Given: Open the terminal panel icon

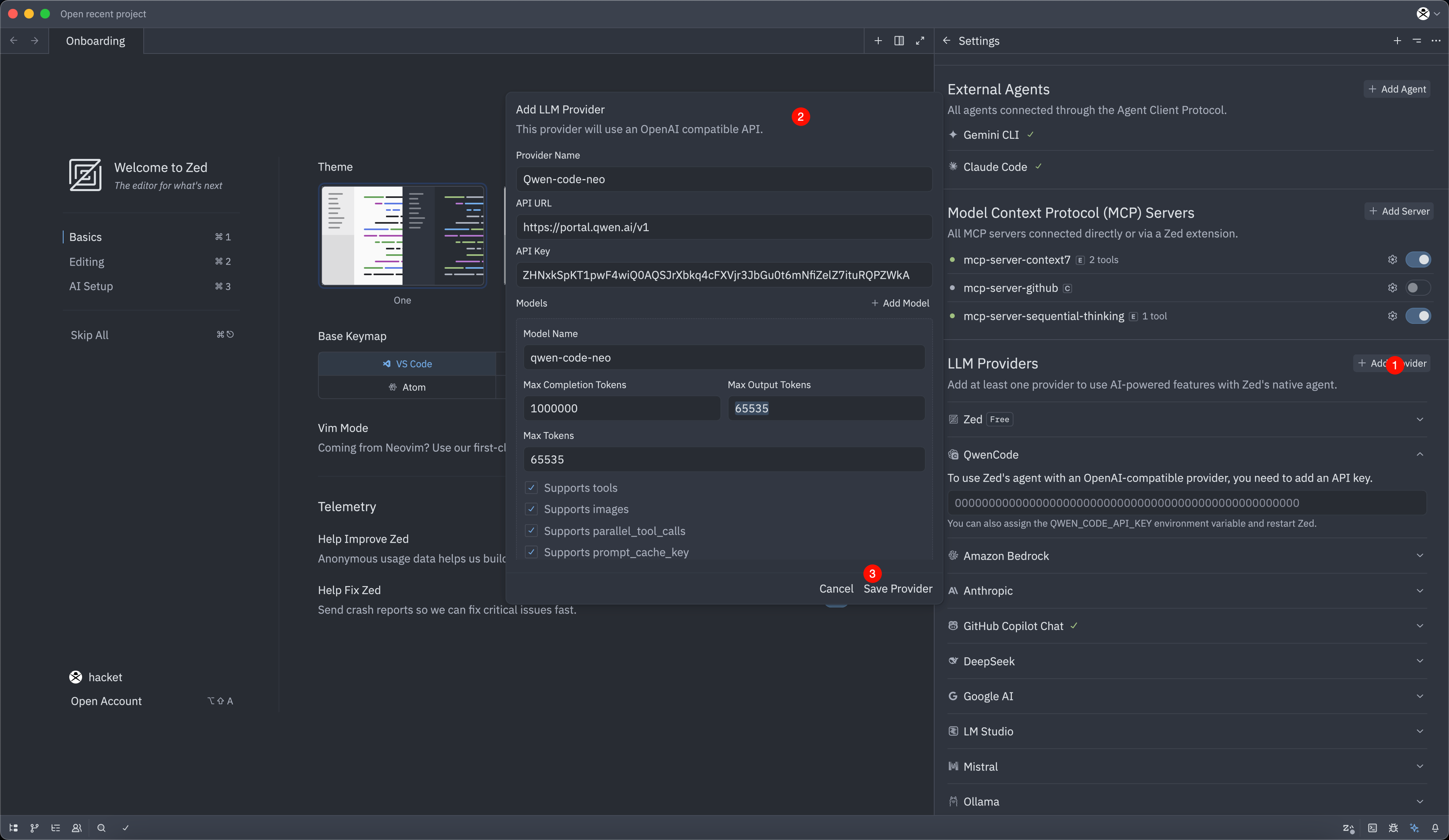Looking at the screenshot, I should click(x=1373, y=828).
